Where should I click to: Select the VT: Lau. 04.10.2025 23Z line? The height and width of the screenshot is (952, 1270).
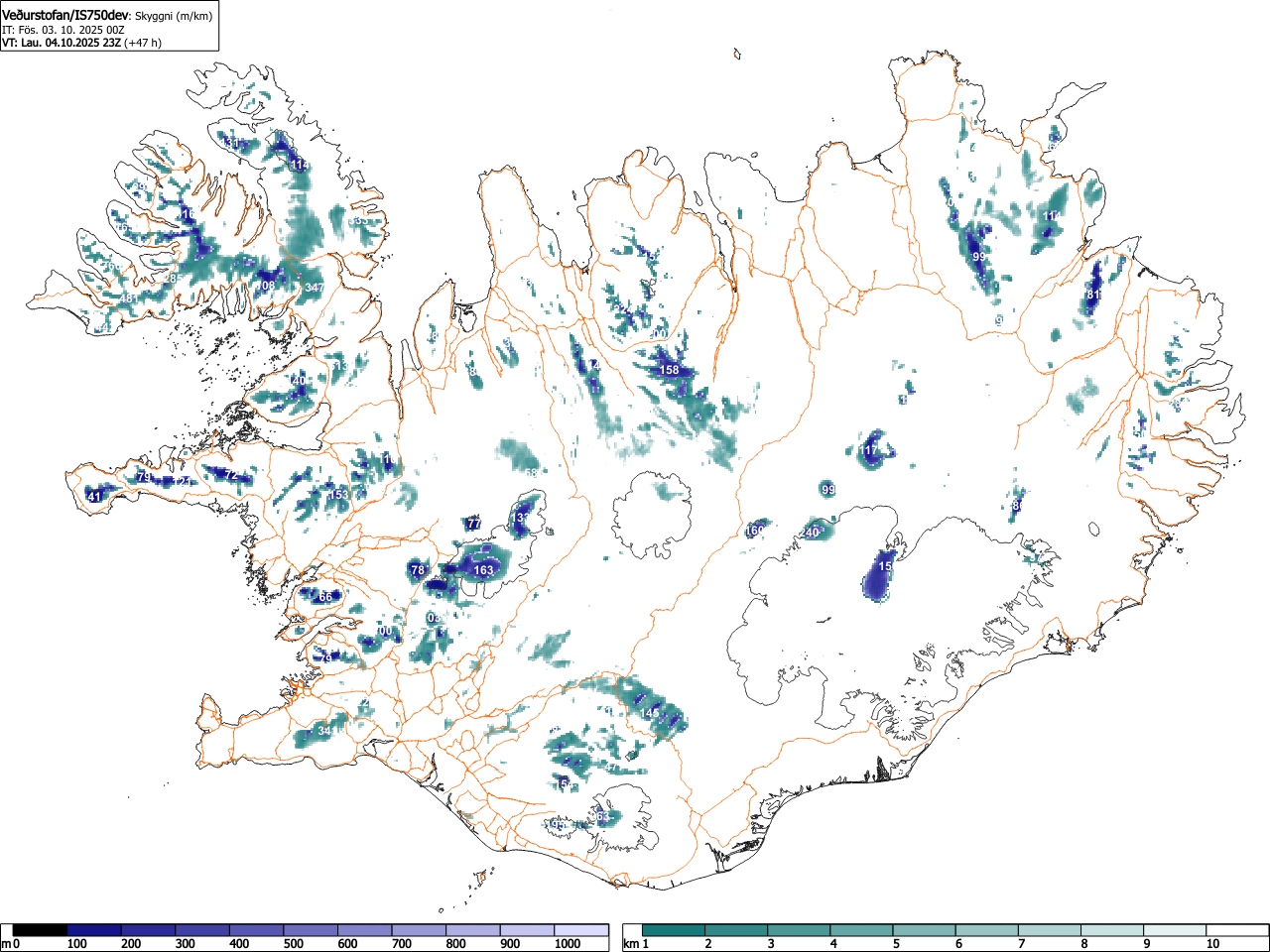[62, 43]
